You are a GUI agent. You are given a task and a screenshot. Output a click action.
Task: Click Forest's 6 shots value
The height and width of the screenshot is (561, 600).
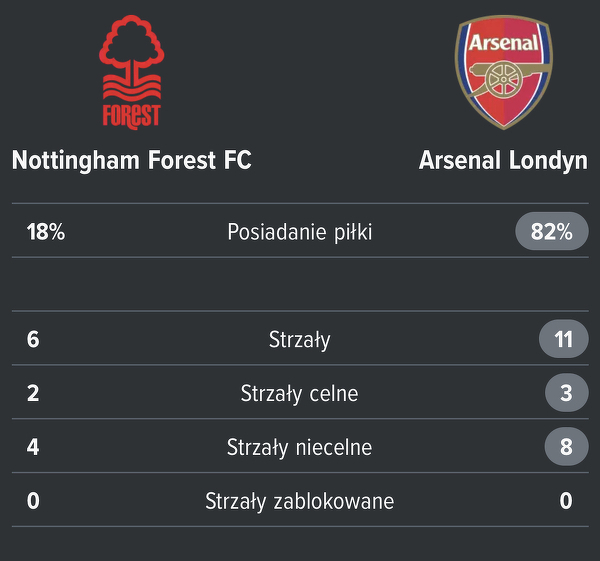pyautogui.click(x=33, y=340)
